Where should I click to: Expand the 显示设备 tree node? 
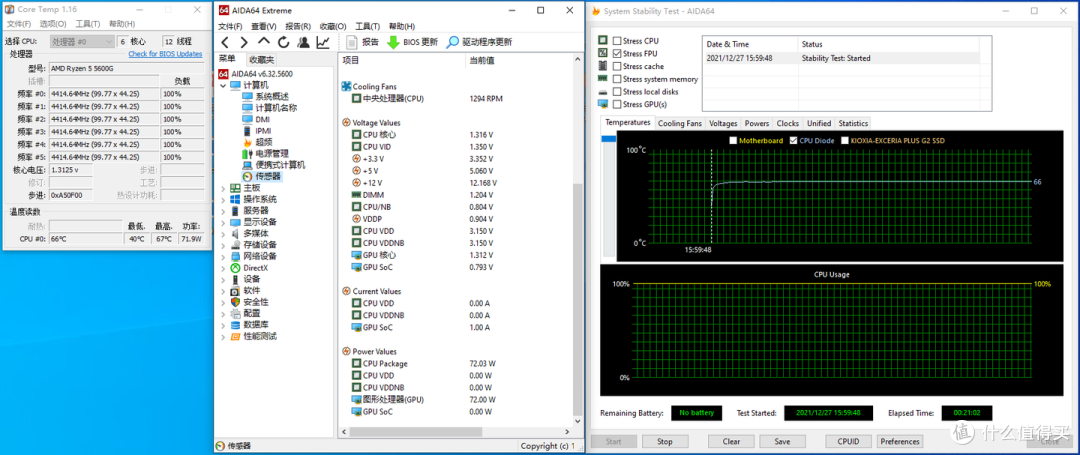click(x=222, y=222)
